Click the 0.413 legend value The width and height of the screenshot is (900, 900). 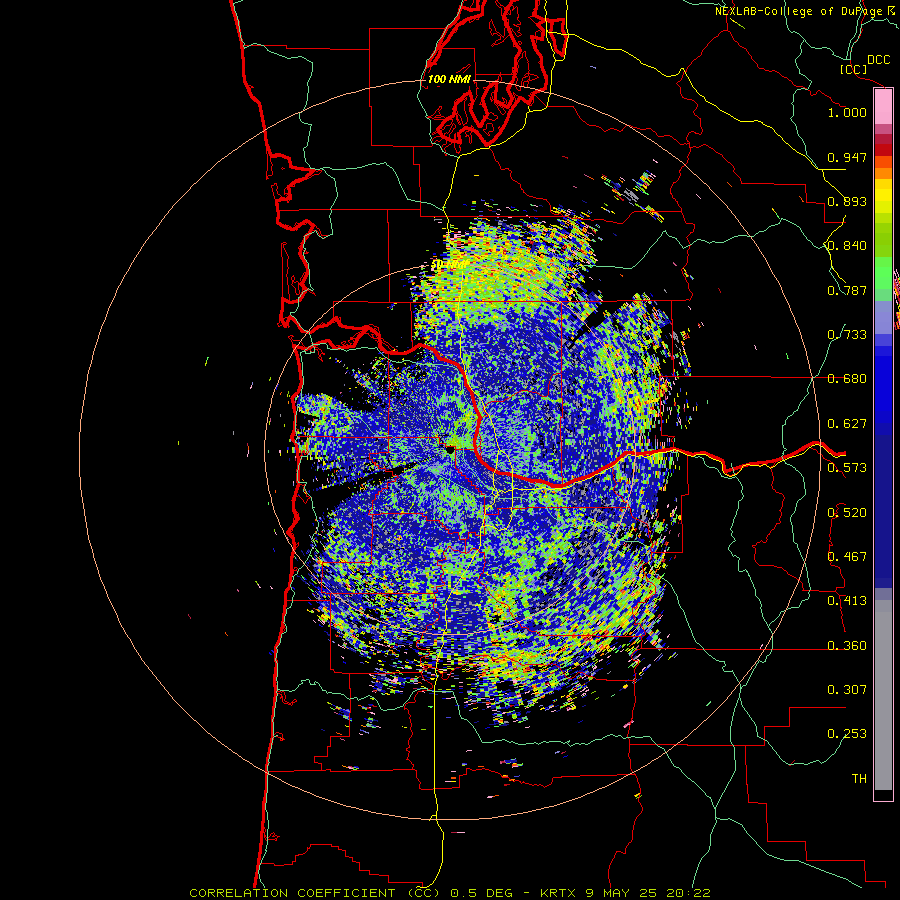(847, 601)
